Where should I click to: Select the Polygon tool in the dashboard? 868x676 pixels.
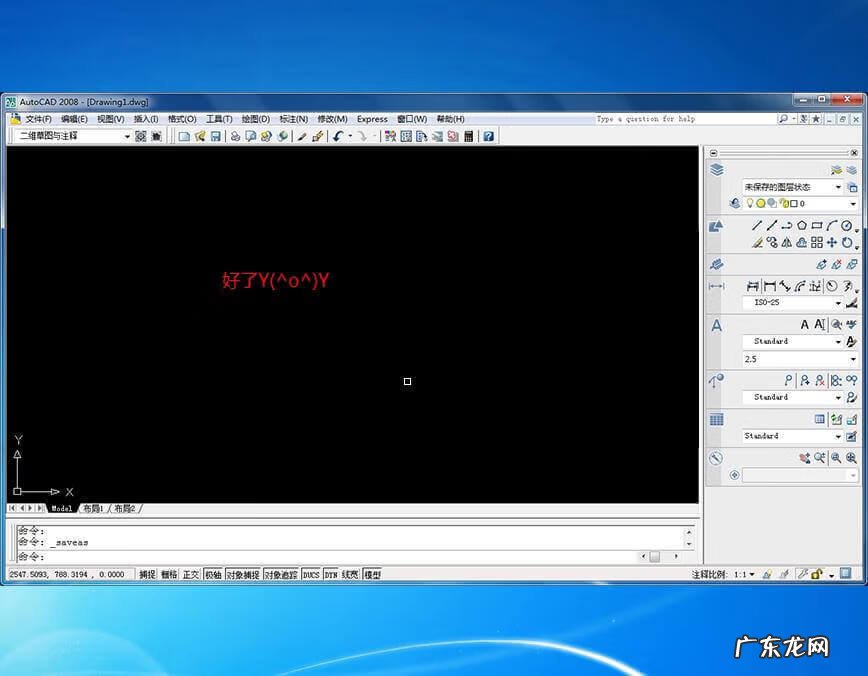(x=802, y=227)
